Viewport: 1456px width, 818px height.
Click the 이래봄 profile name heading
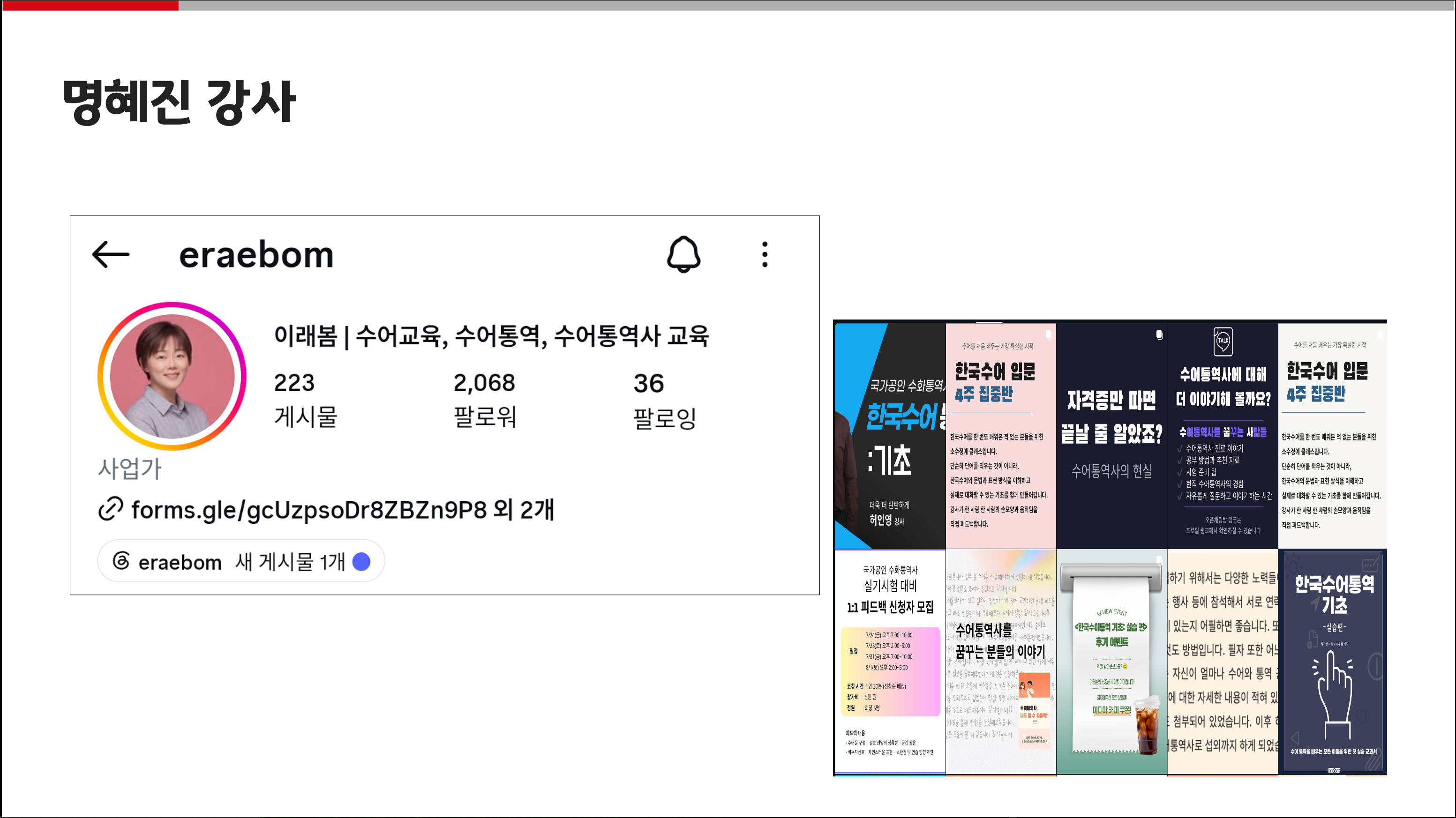(x=491, y=335)
